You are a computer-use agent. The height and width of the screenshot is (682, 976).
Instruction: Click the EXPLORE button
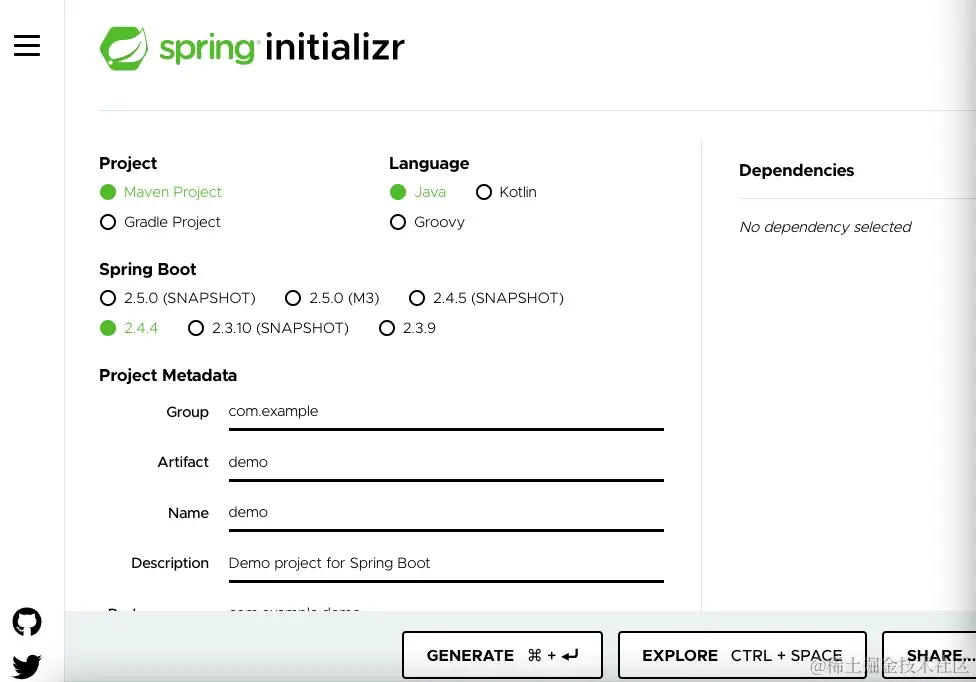[x=742, y=655]
